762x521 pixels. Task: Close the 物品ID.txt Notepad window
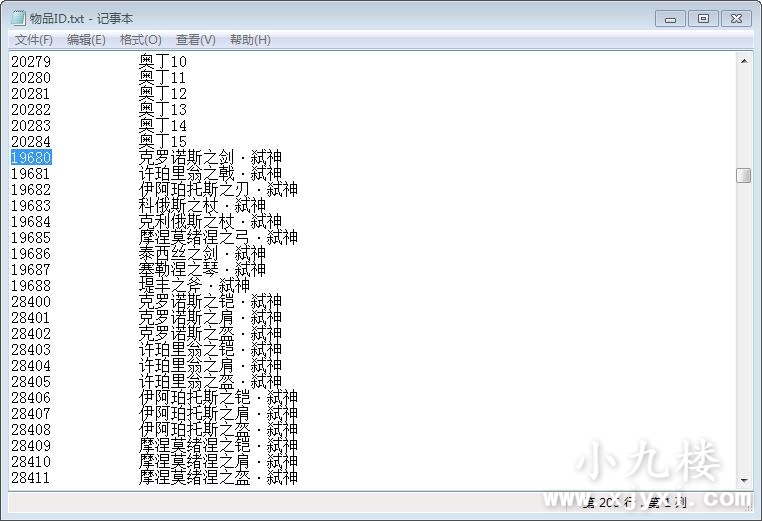(736, 19)
